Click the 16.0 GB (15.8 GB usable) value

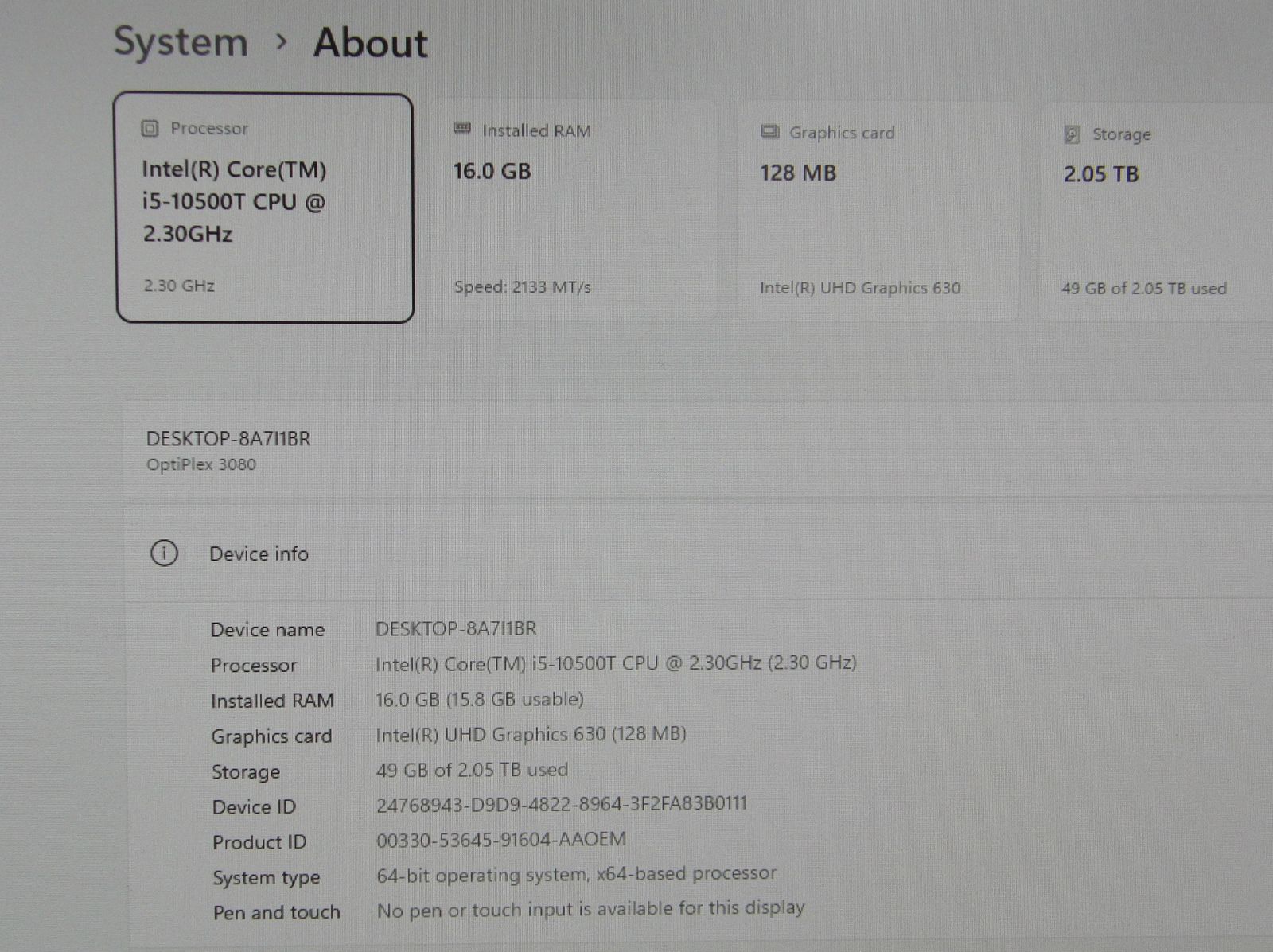point(480,700)
